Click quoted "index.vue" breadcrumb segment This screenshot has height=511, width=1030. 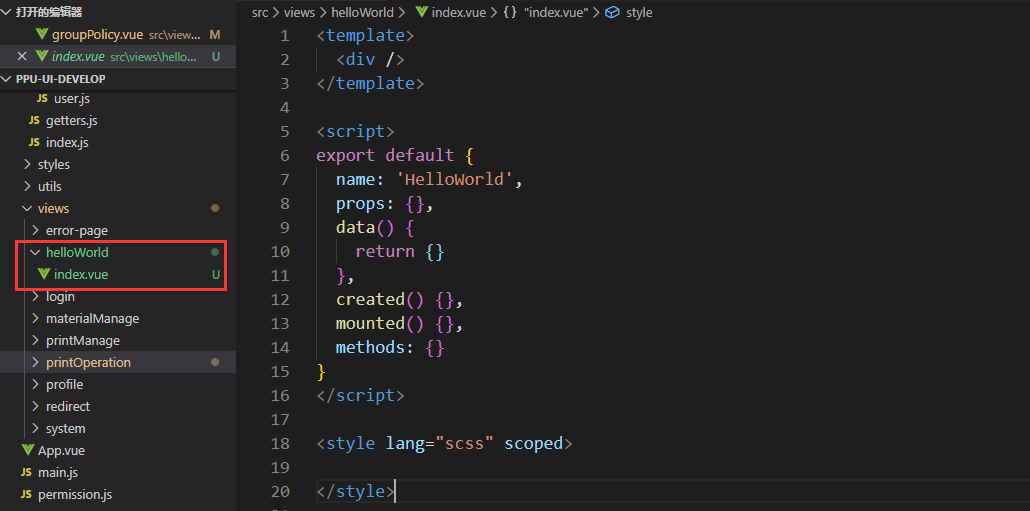pyautogui.click(x=555, y=12)
